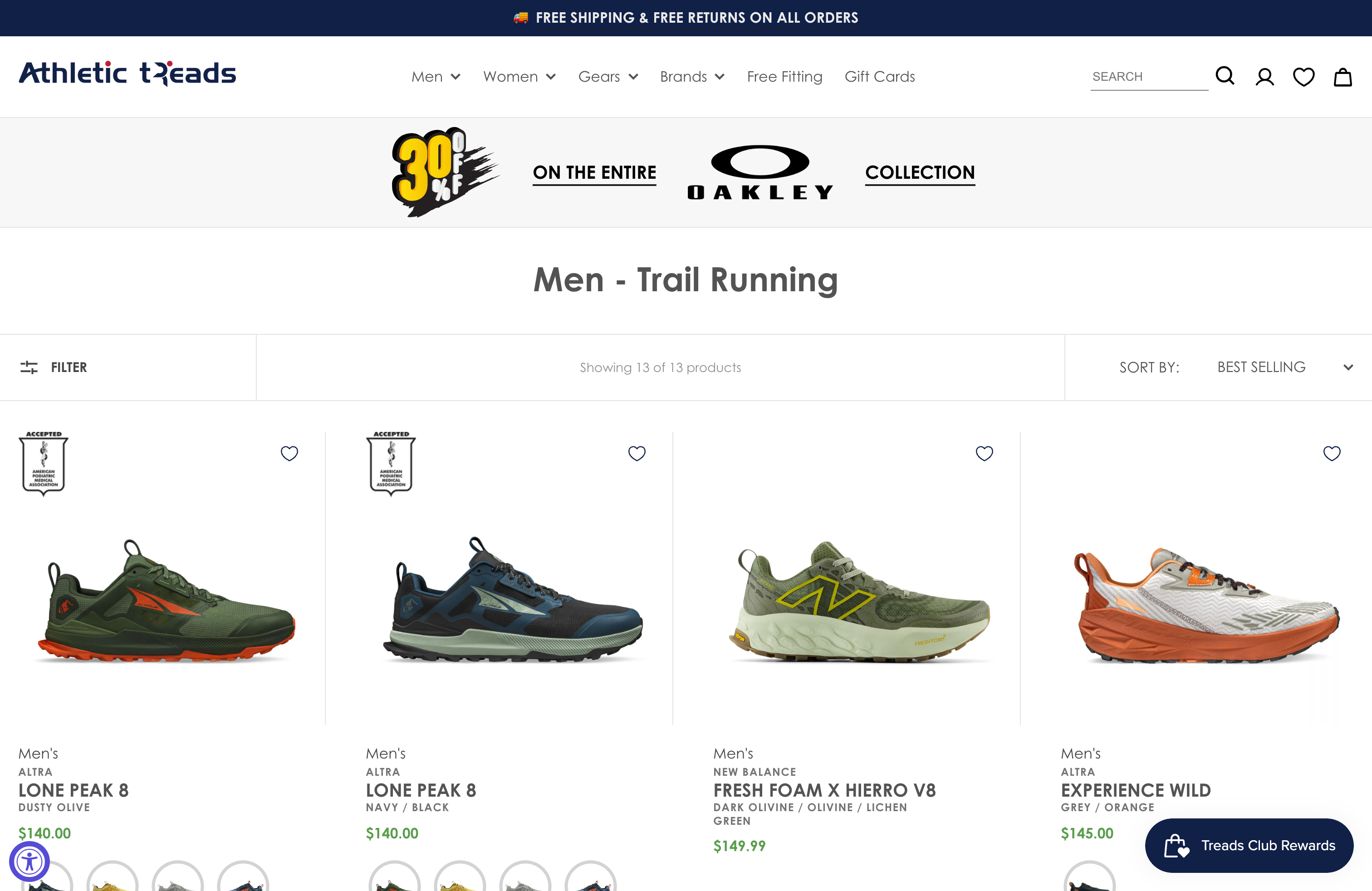Favorite the Lone Peak 8 Dusty Olive shoe
Viewport: 1372px width, 891px height.
click(x=289, y=454)
